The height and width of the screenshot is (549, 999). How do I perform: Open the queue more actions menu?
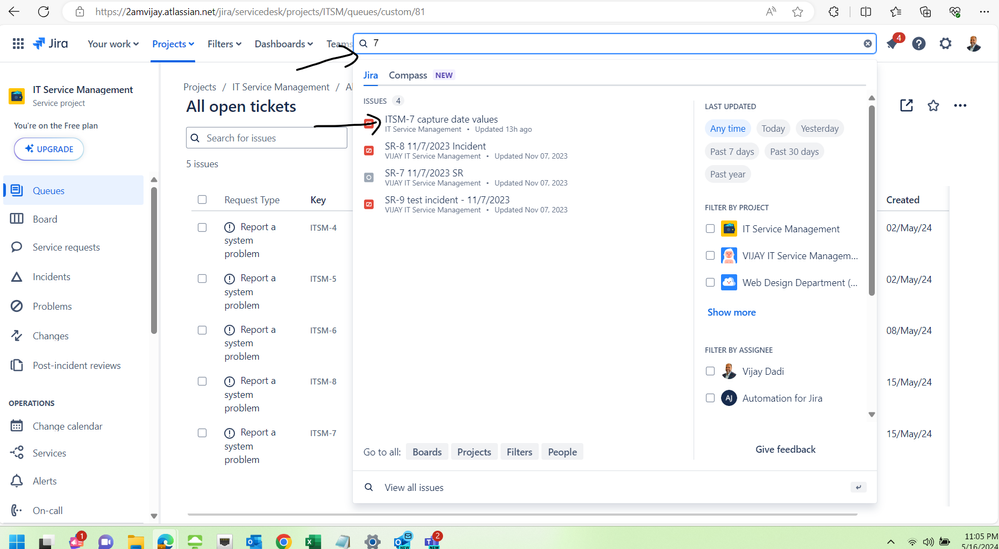click(961, 106)
